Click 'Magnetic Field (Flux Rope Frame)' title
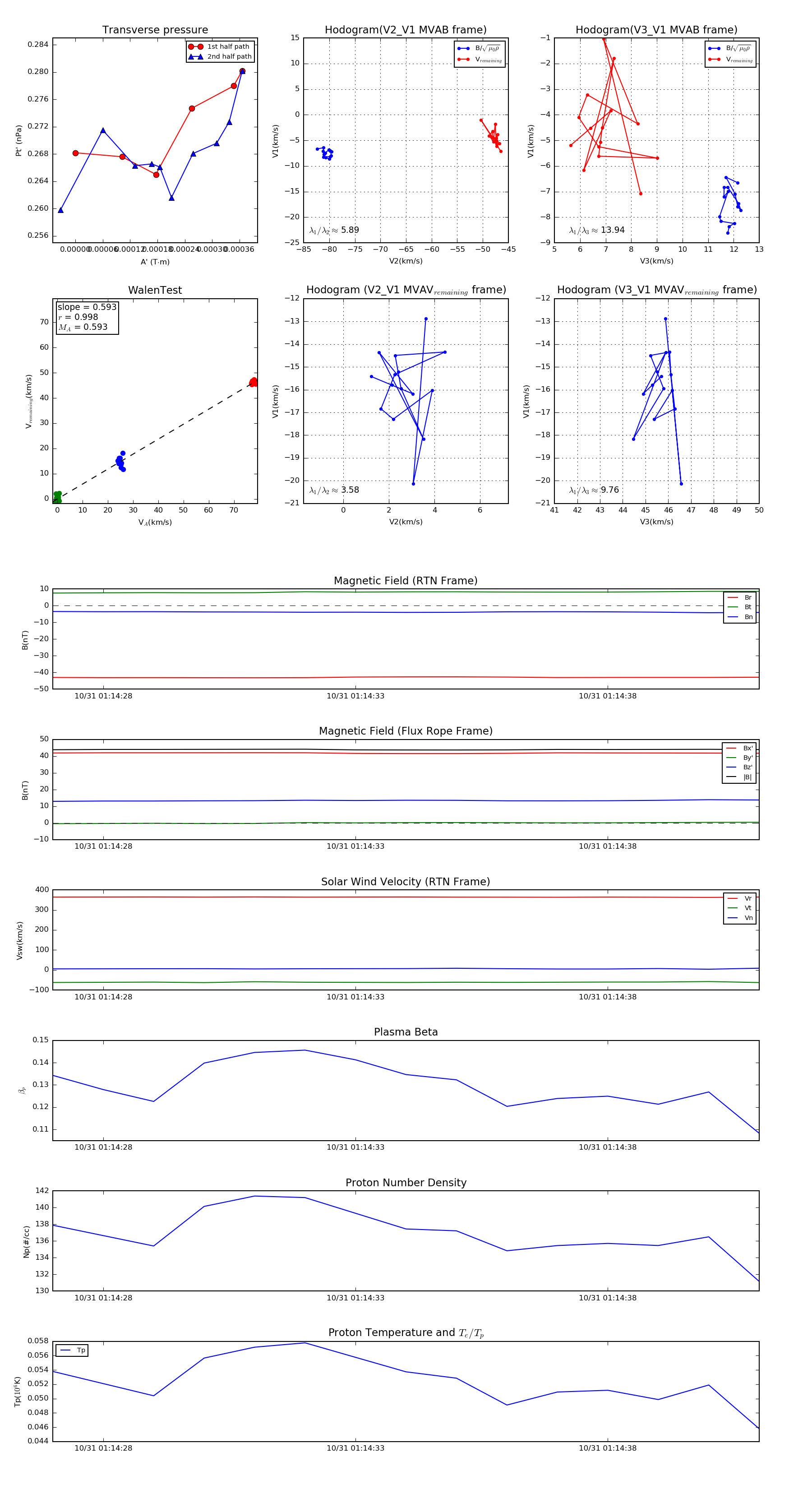The height and width of the screenshot is (1489, 812). click(x=406, y=731)
